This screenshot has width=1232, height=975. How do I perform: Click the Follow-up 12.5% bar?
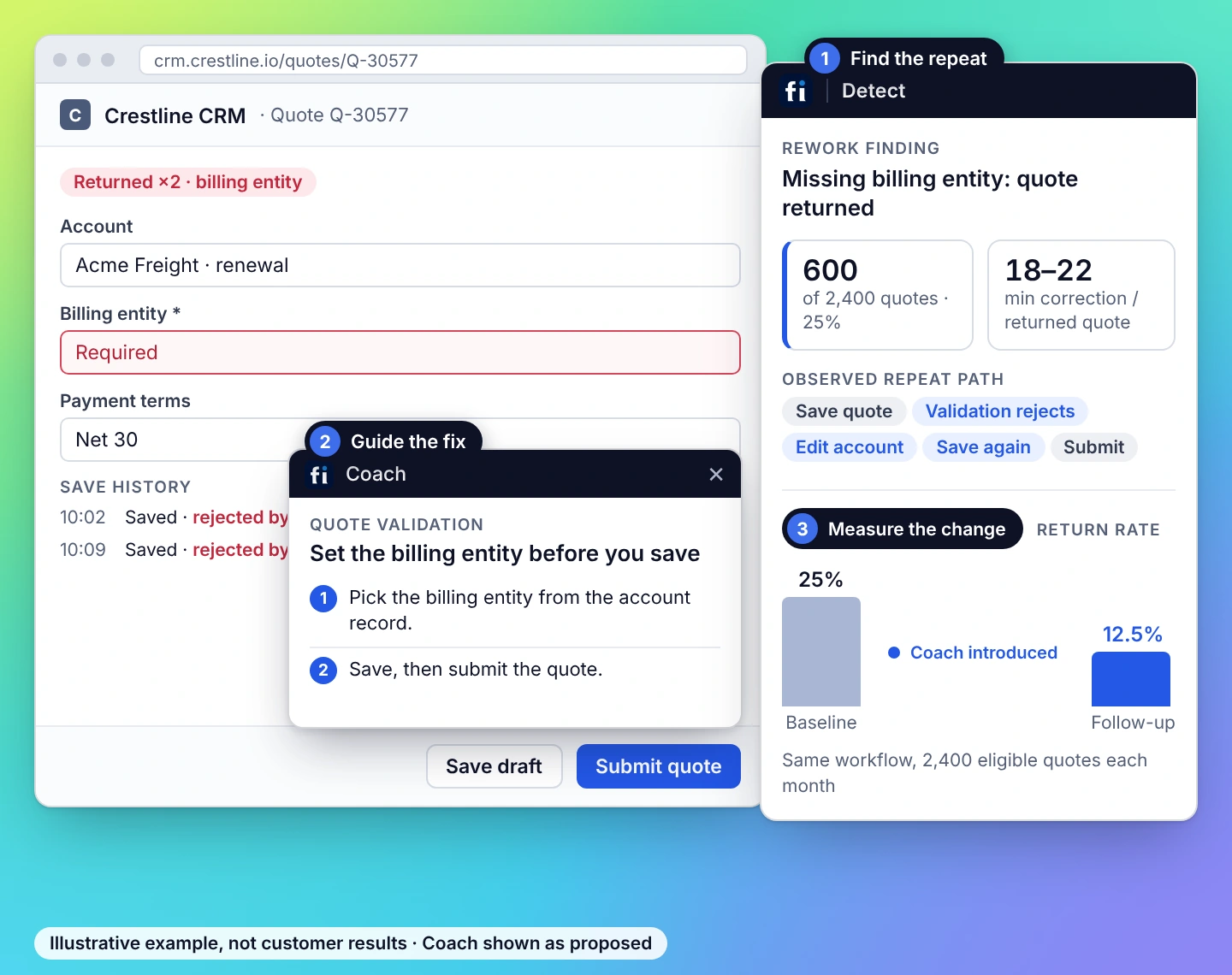pos(1131,679)
